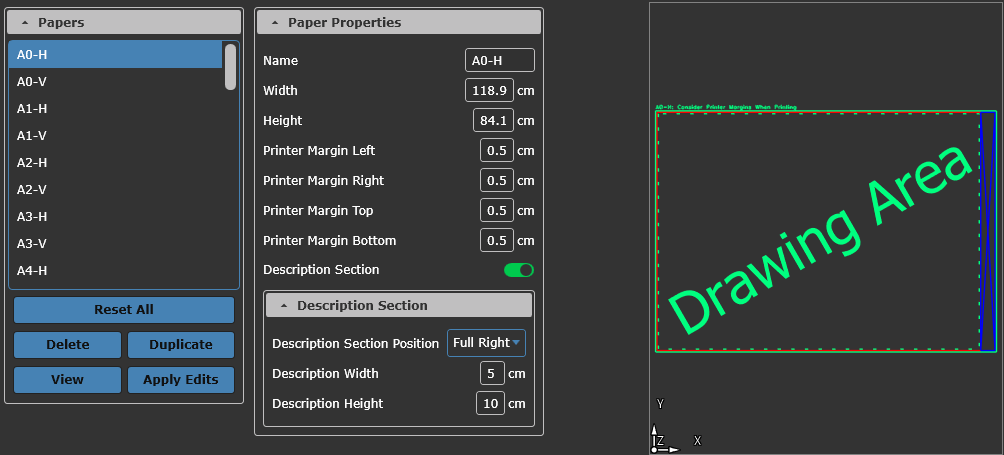Screen dimensions: 1004x455
Task: Open the Description Section Position dropdown
Action: coord(486,343)
